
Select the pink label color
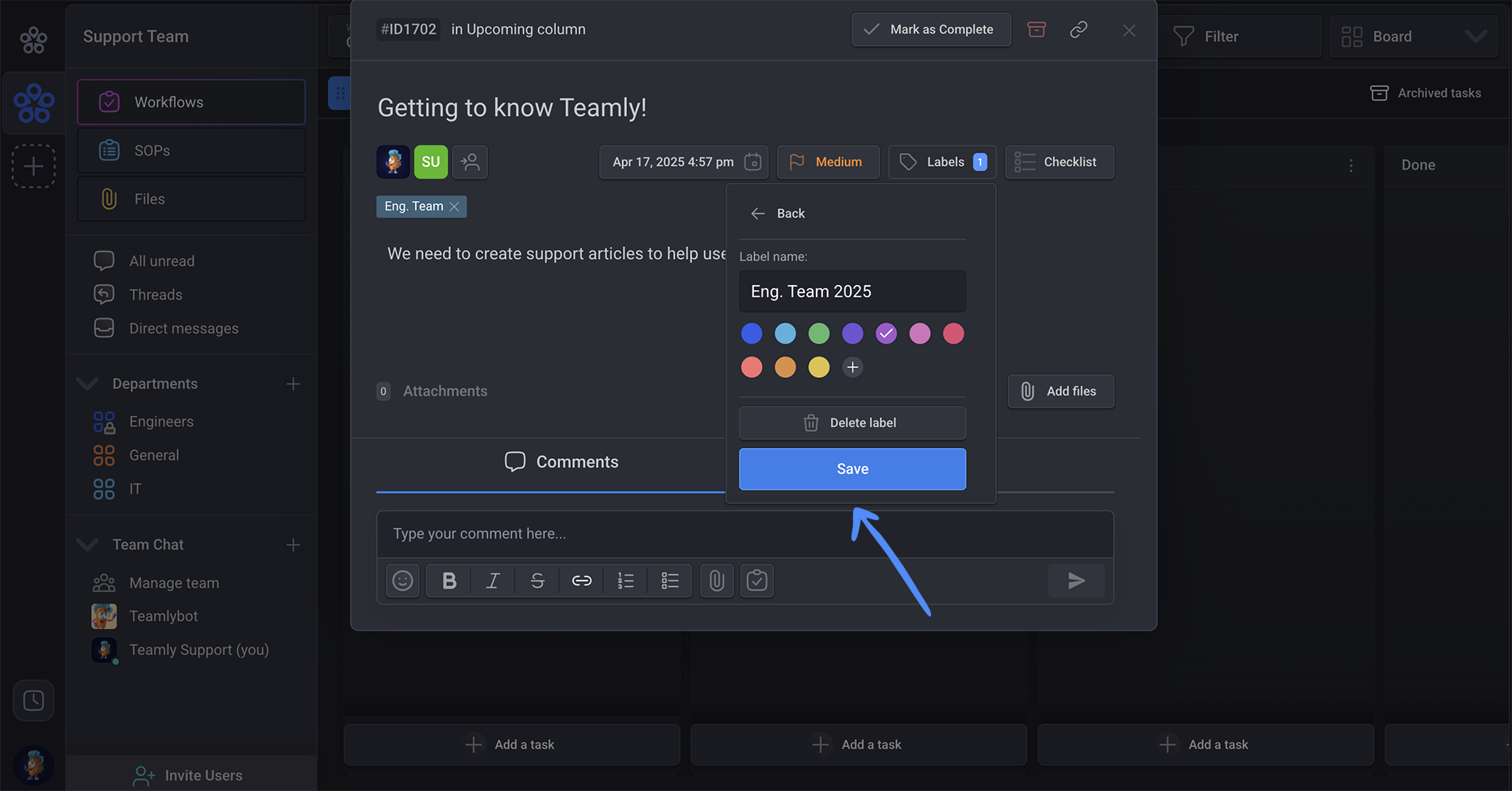pyautogui.click(x=920, y=334)
